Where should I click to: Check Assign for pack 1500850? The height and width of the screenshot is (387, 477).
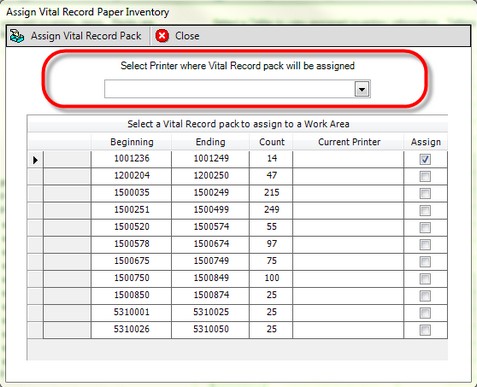point(425,296)
